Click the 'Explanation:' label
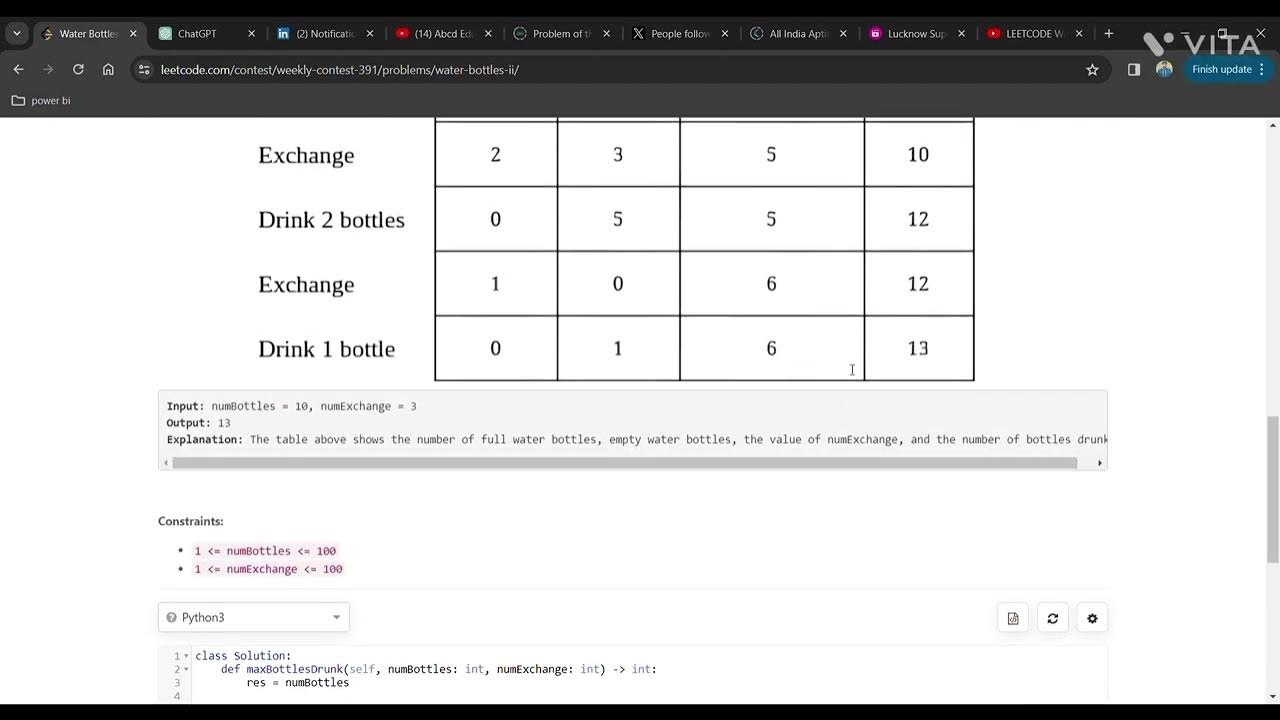1280x720 pixels. point(204,439)
